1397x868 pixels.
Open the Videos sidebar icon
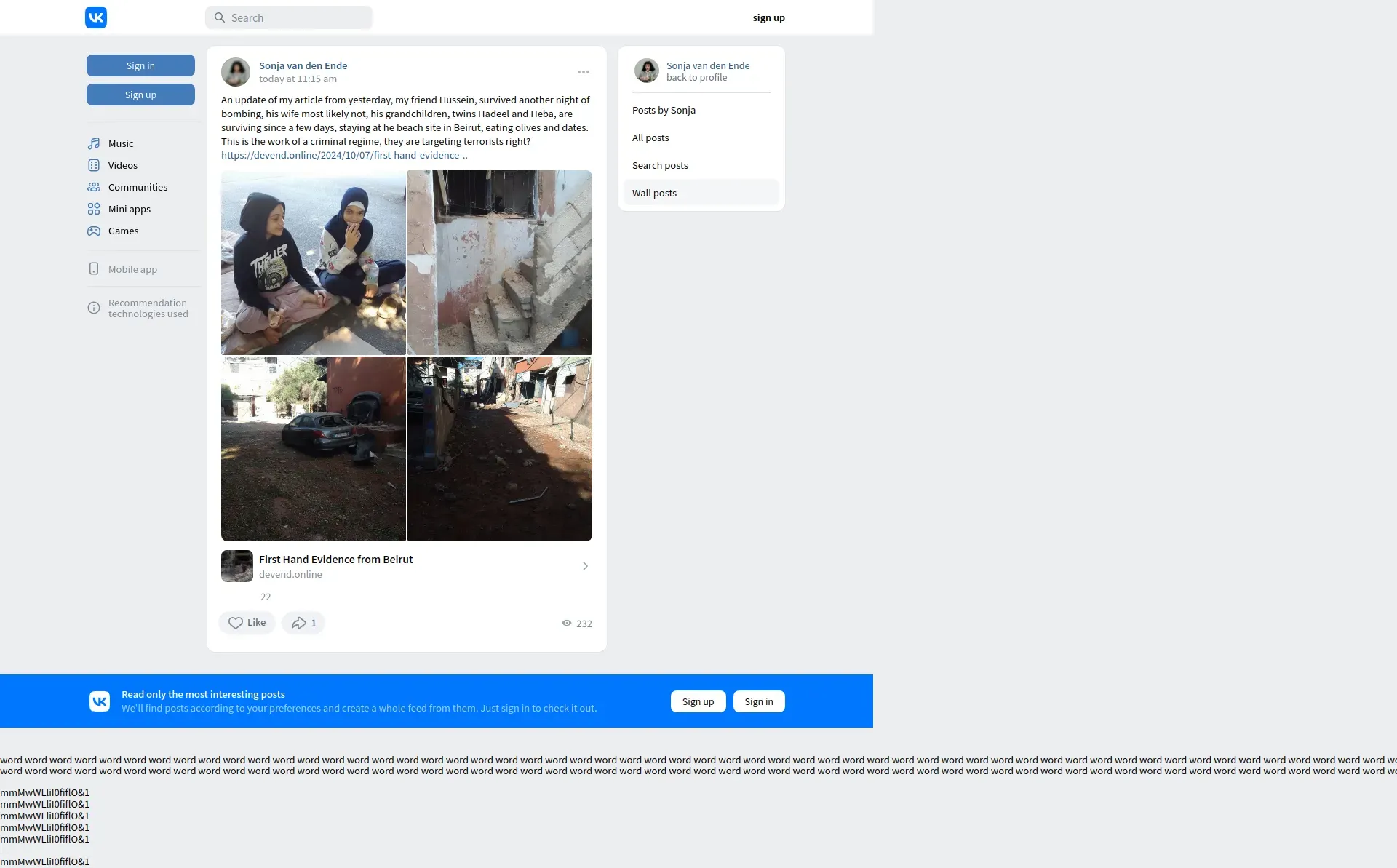[x=94, y=165]
